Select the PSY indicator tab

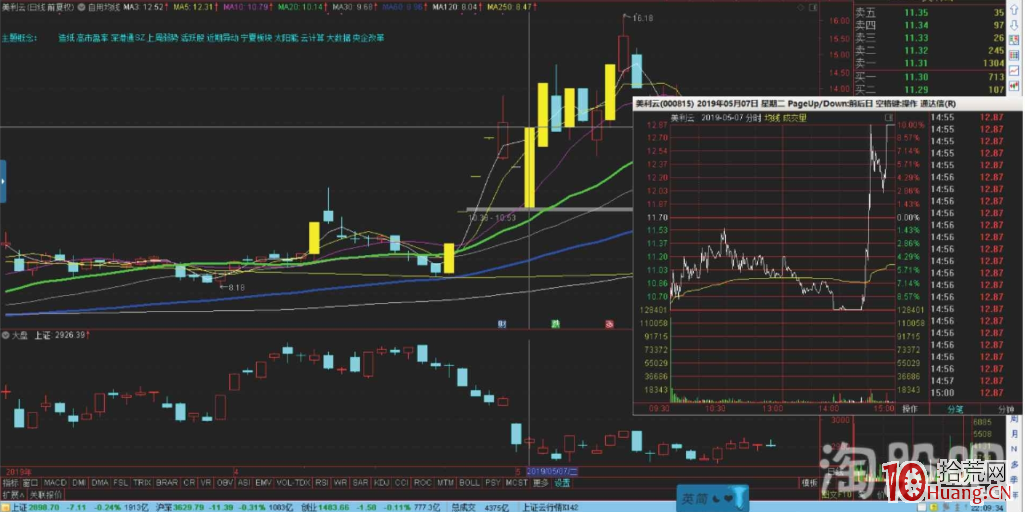point(494,483)
